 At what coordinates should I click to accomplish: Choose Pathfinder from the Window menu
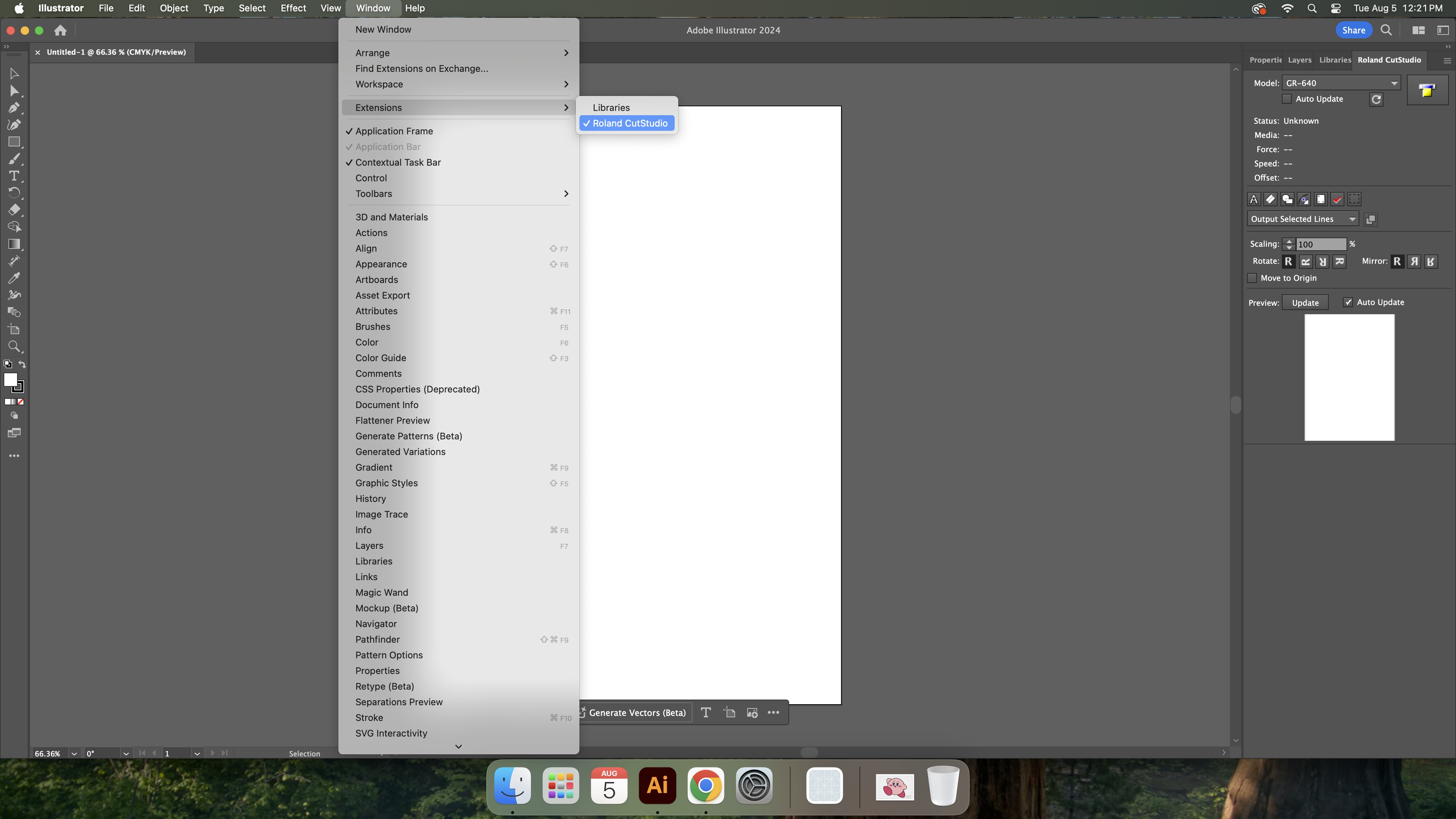pyautogui.click(x=378, y=639)
